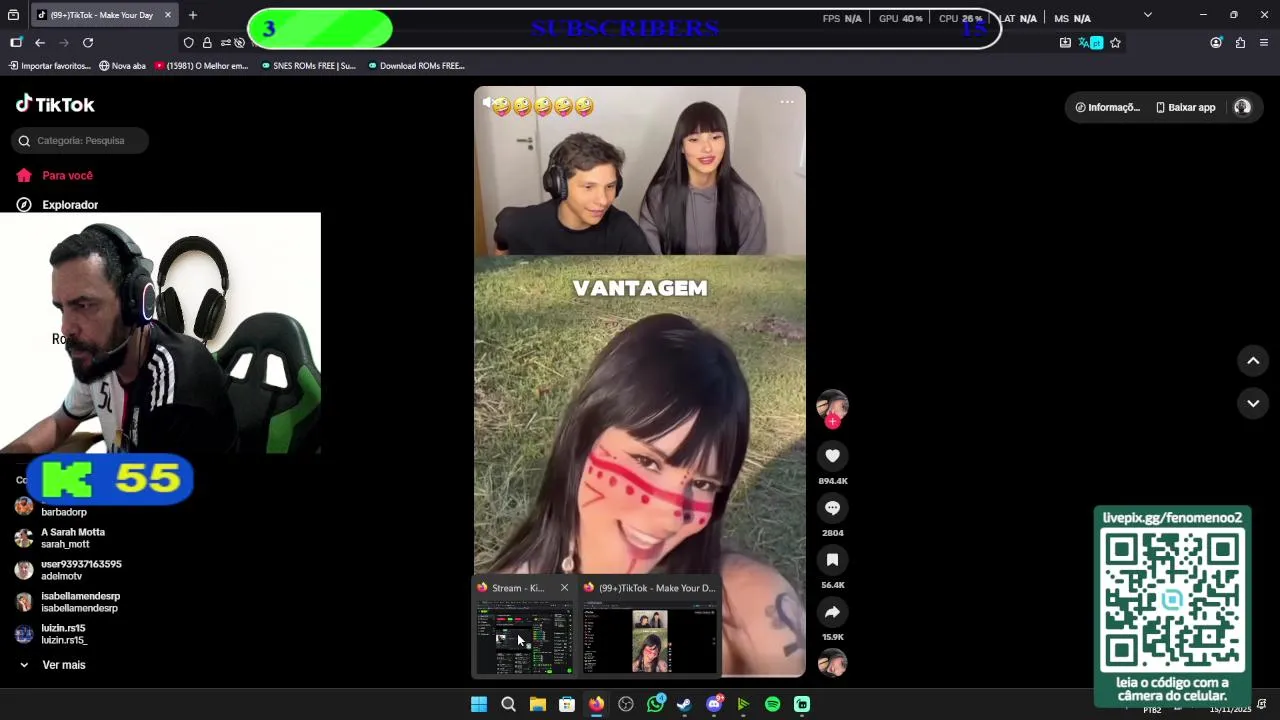Screen dimensions: 1280x720
Task: Open A Sarah Motta account
Action: pyautogui.click(x=60, y=538)
